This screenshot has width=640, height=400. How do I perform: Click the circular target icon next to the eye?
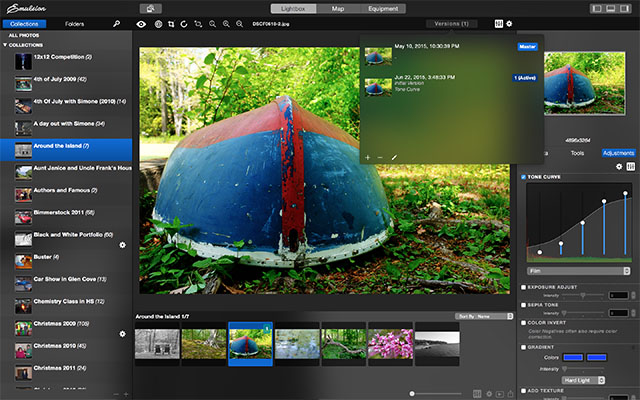click(x=158, y=24)
